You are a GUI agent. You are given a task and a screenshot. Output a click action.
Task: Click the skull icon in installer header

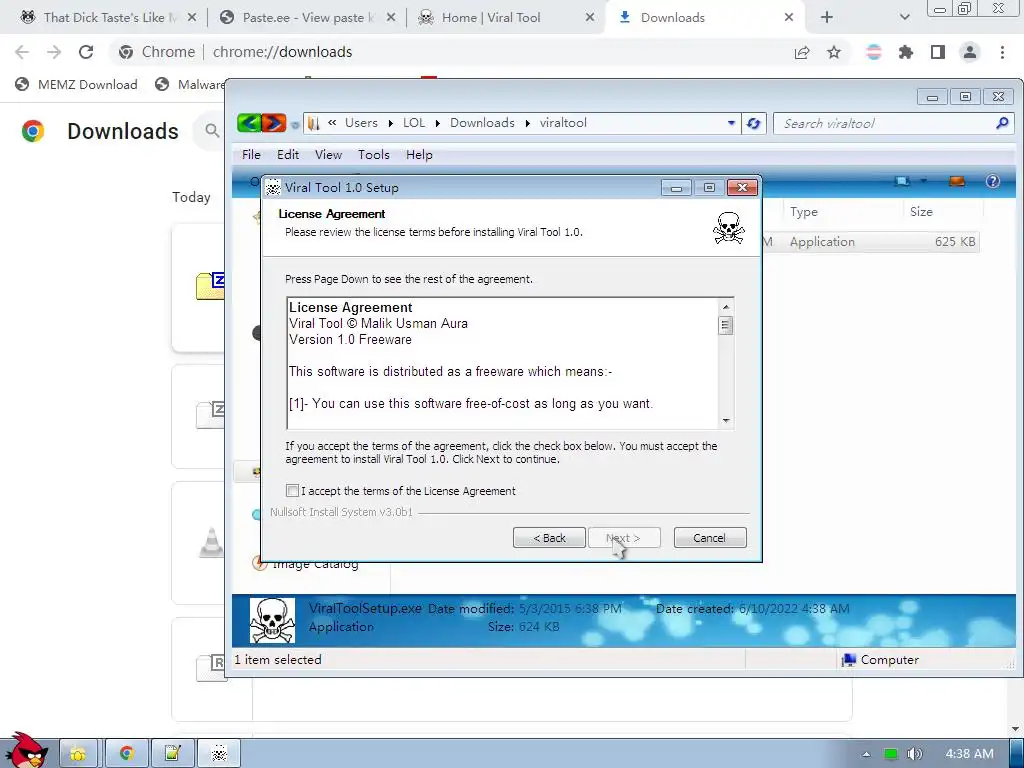tap(729, 229)
